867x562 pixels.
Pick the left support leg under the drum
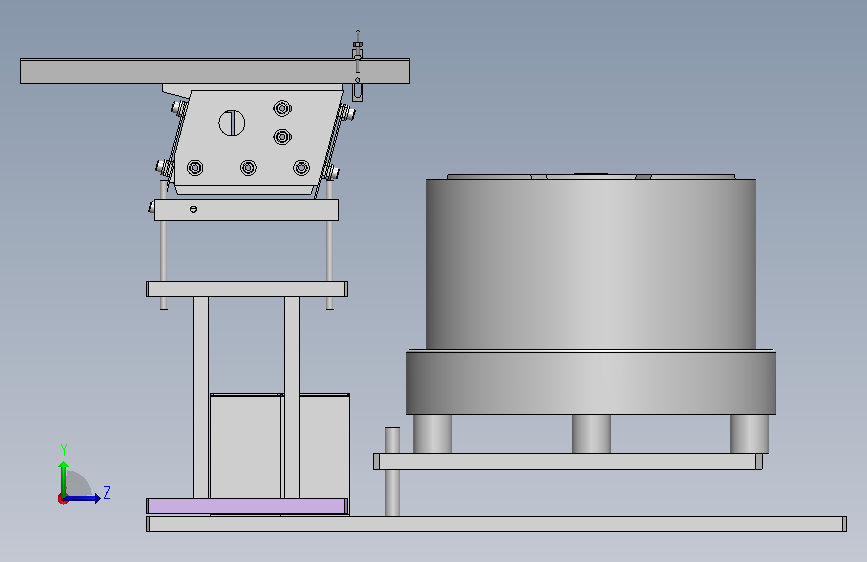[x=432, y=434]
